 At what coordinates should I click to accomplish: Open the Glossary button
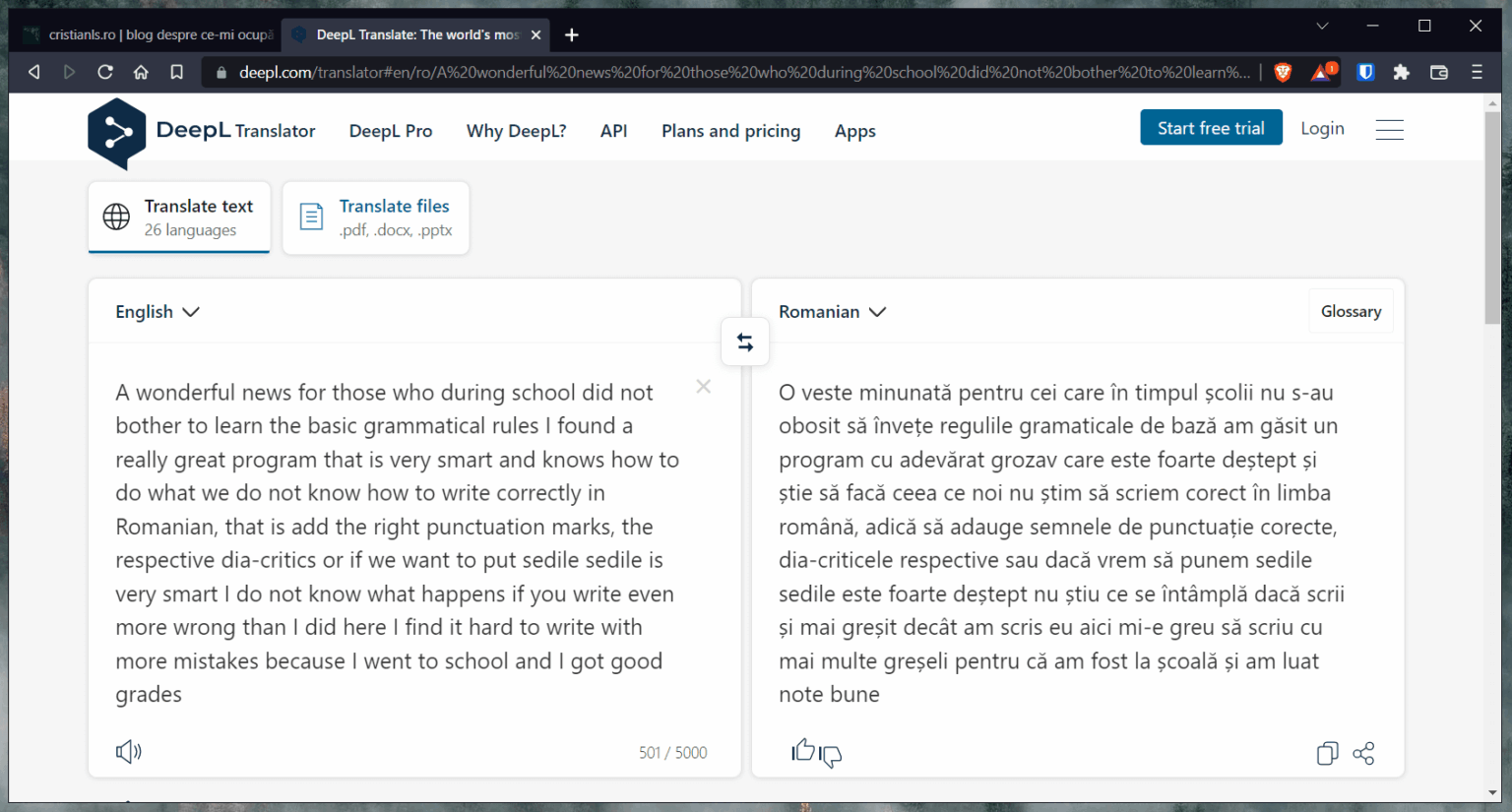click(1351, 311)
